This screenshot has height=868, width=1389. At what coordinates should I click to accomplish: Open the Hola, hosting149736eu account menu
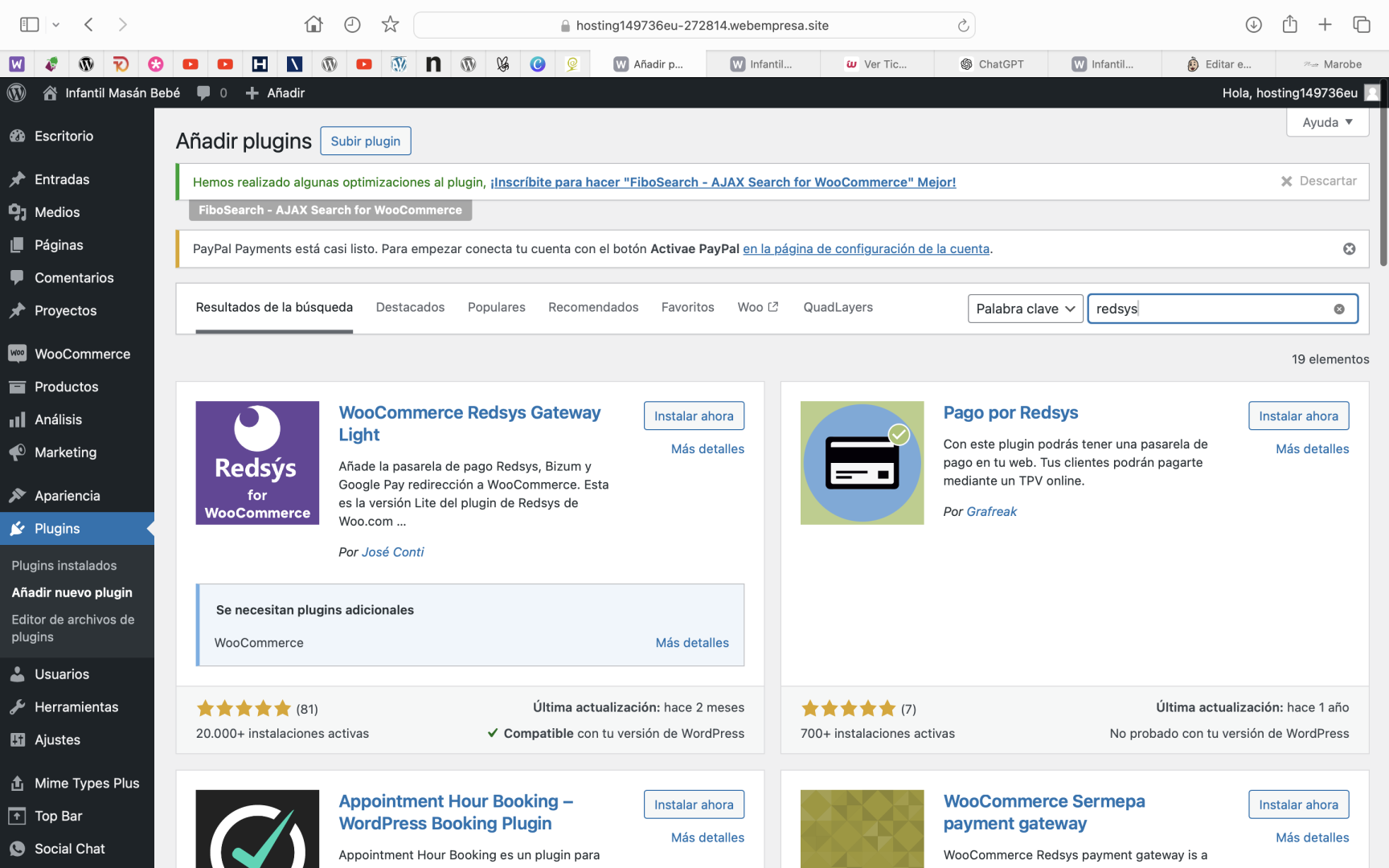(1300, 93)
